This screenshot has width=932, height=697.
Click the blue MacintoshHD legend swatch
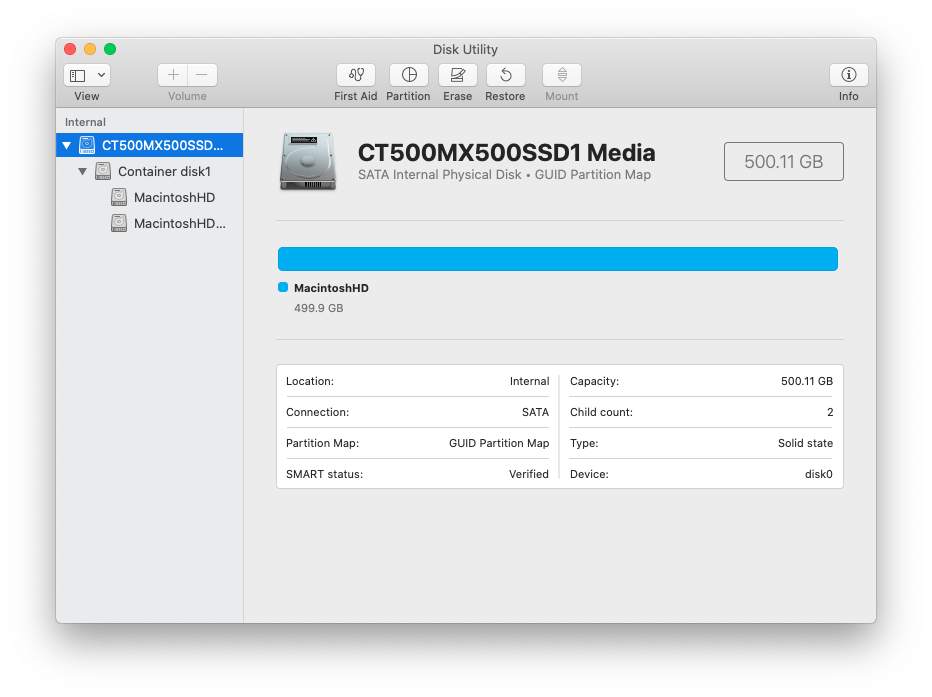283,288
